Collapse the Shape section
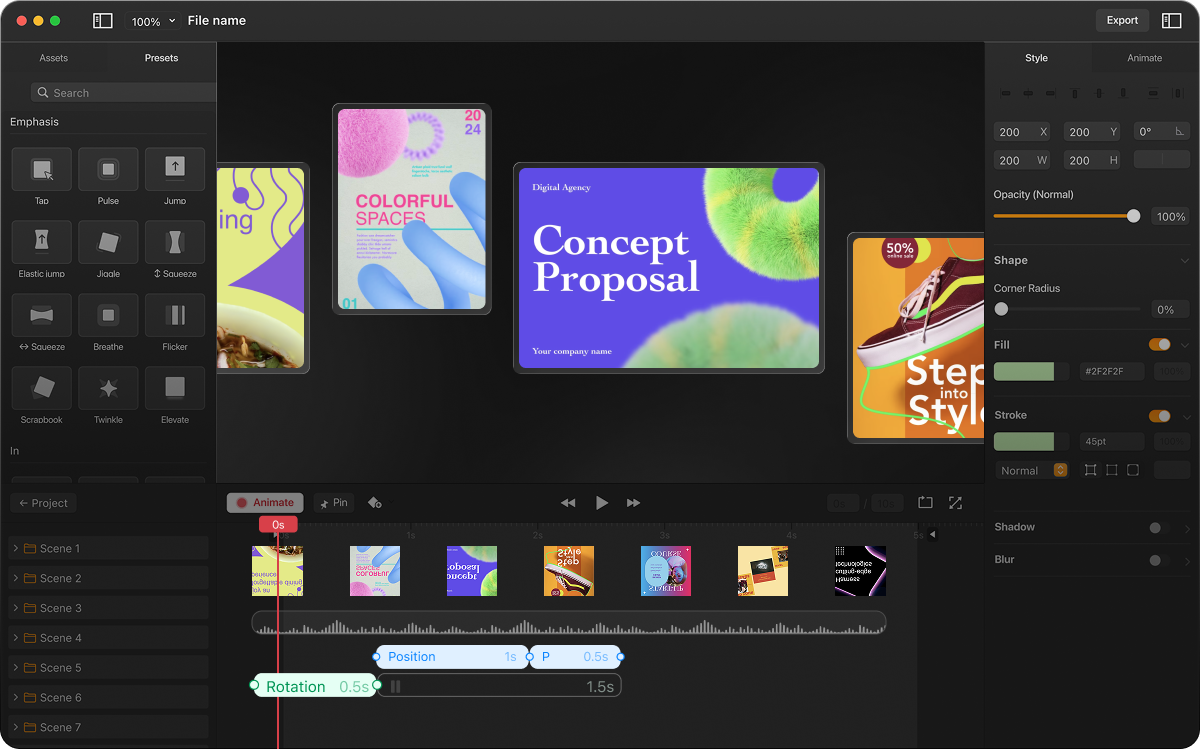 pos(1184,260)
